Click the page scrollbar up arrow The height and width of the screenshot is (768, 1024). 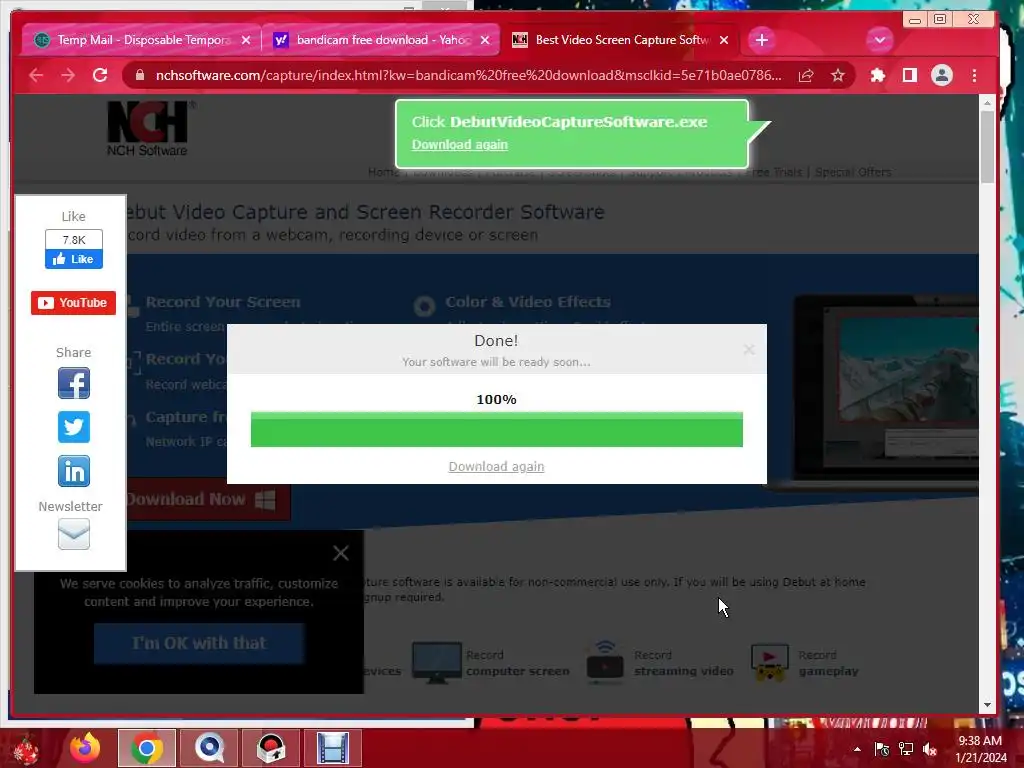click(987, 103)
